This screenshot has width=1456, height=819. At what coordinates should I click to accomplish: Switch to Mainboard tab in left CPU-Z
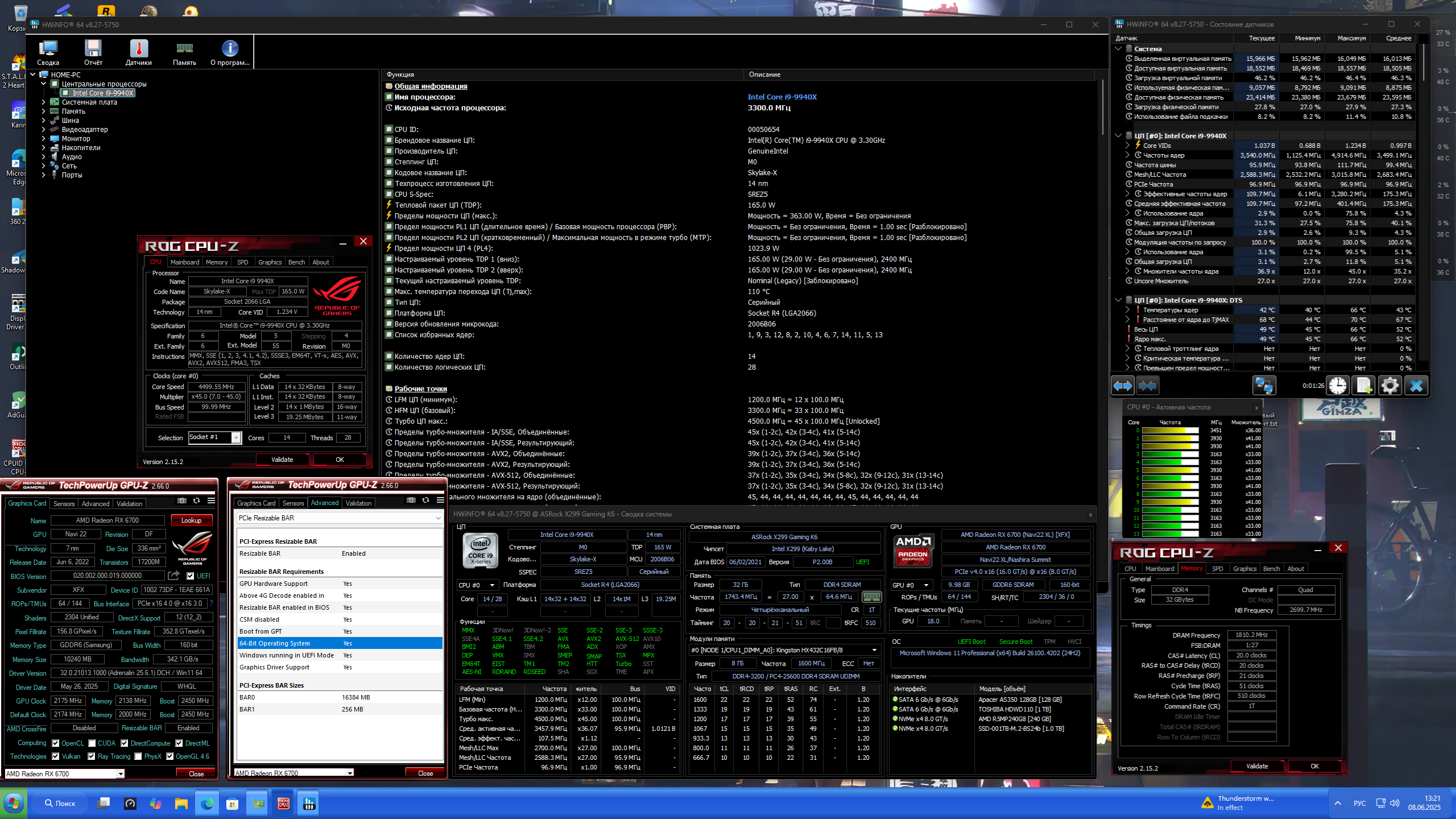[185, 262]
